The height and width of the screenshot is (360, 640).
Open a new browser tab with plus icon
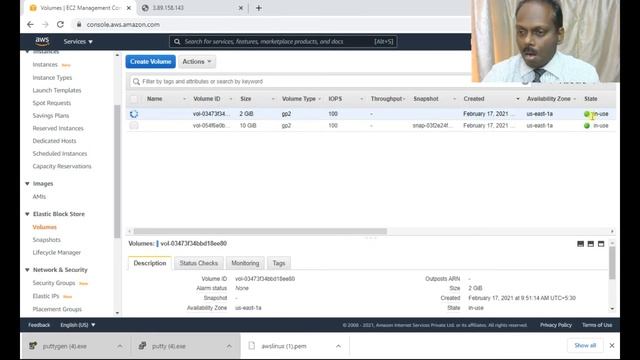click(258, 8)
